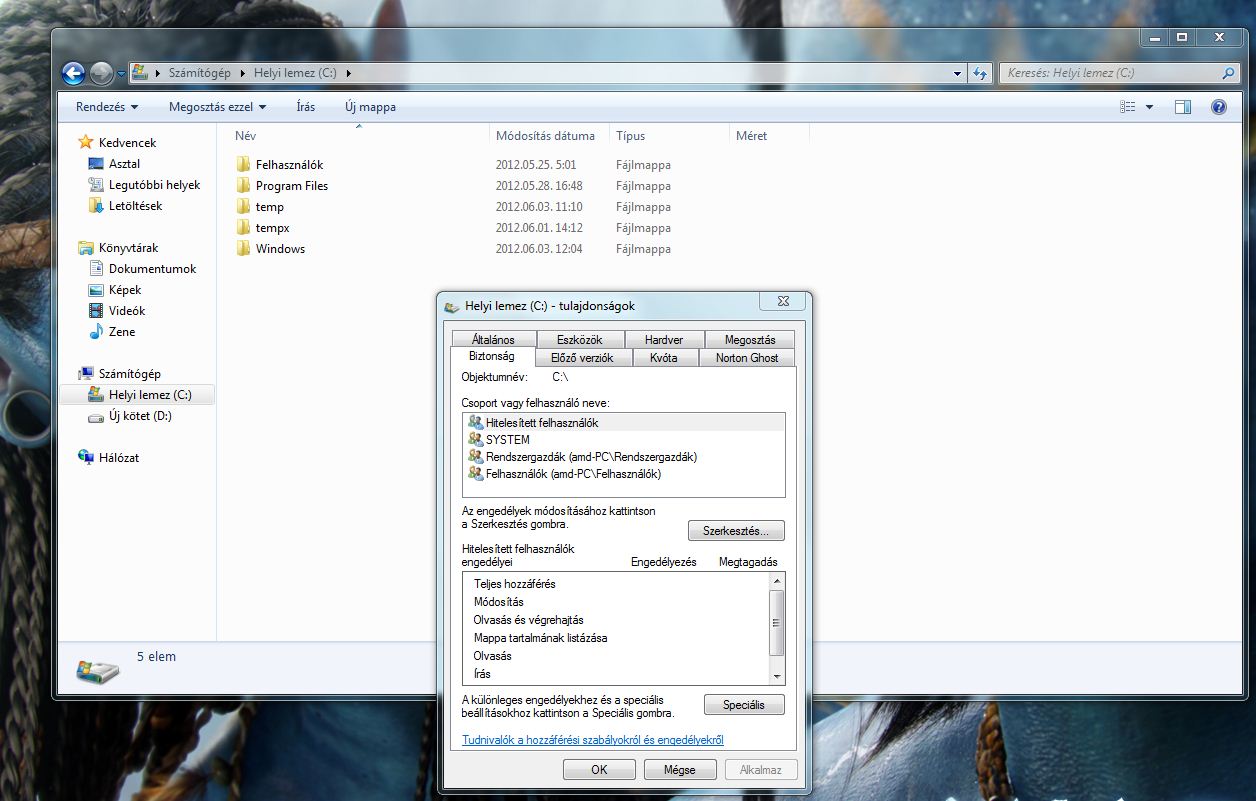This screenshot has width=1256, height=801.
Task: Click the Letöltések folder icon
Action: click(x=96, y=206)
